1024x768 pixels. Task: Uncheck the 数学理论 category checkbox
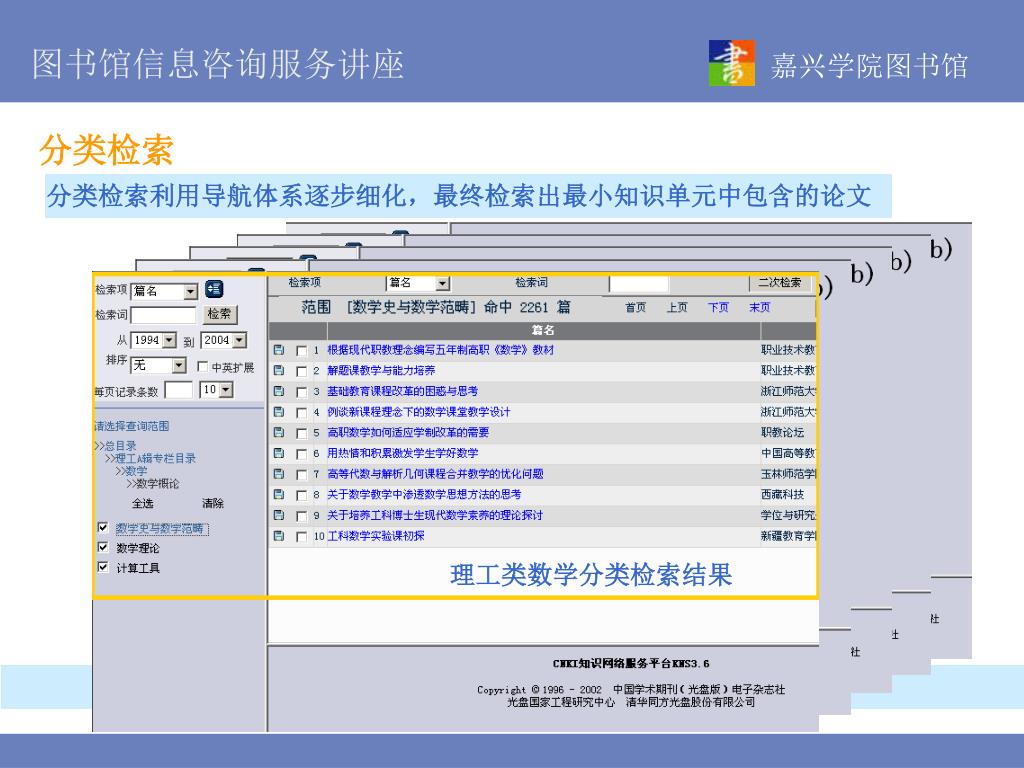point(103,547)
